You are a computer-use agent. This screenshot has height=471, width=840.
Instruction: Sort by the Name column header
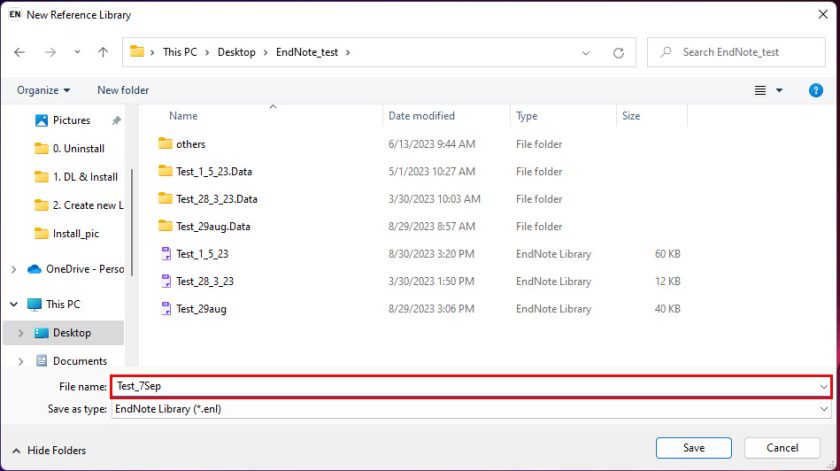(x=183, y=116)
